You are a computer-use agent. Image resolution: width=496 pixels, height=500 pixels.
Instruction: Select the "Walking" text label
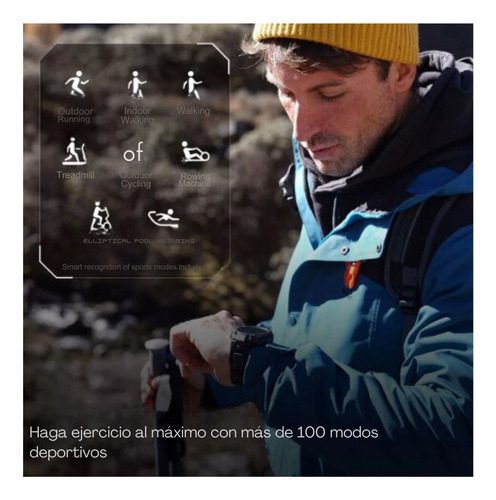tap(193, 111)
